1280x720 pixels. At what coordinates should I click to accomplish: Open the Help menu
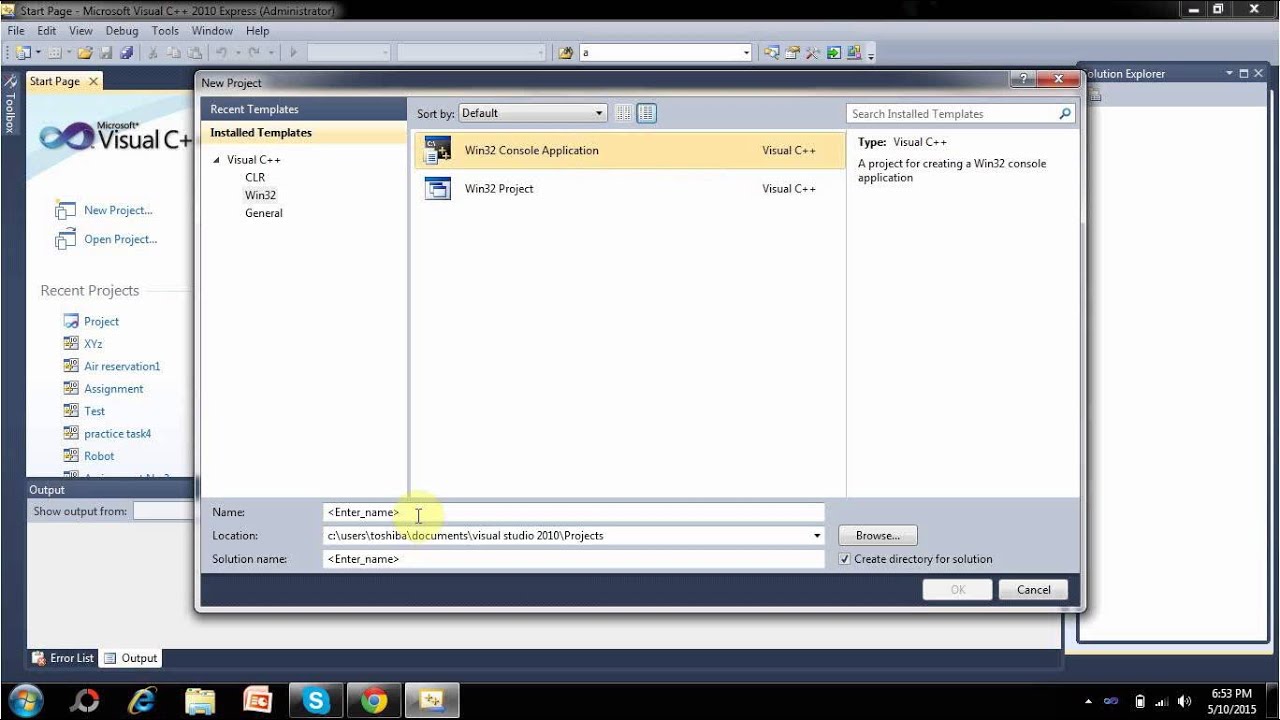[x=258, y=31]
